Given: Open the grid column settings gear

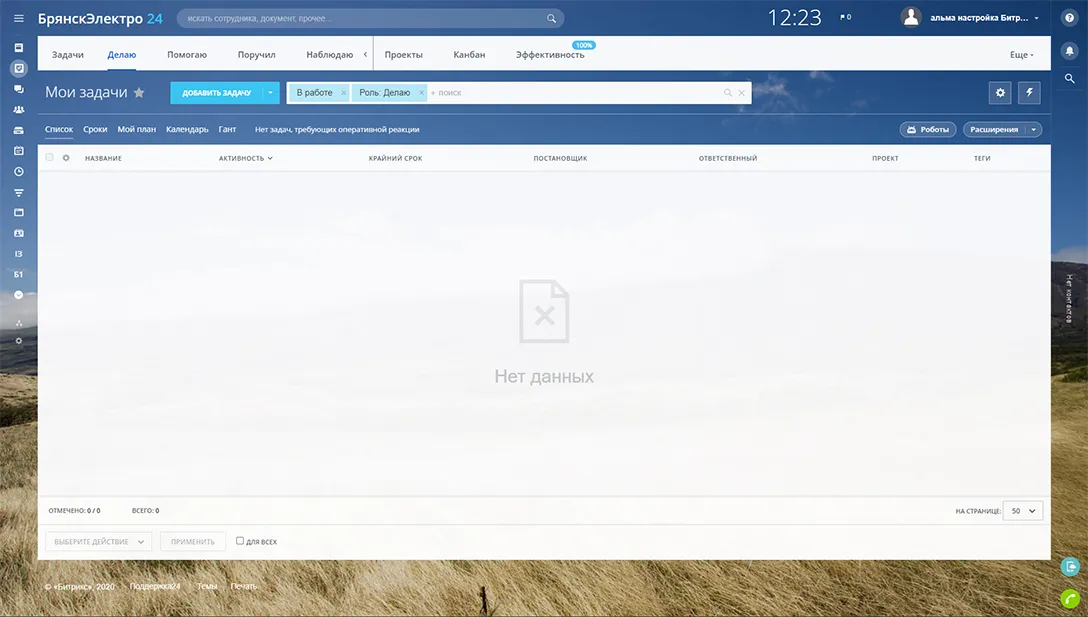Looking at the screenshot, I should (66, 158).
